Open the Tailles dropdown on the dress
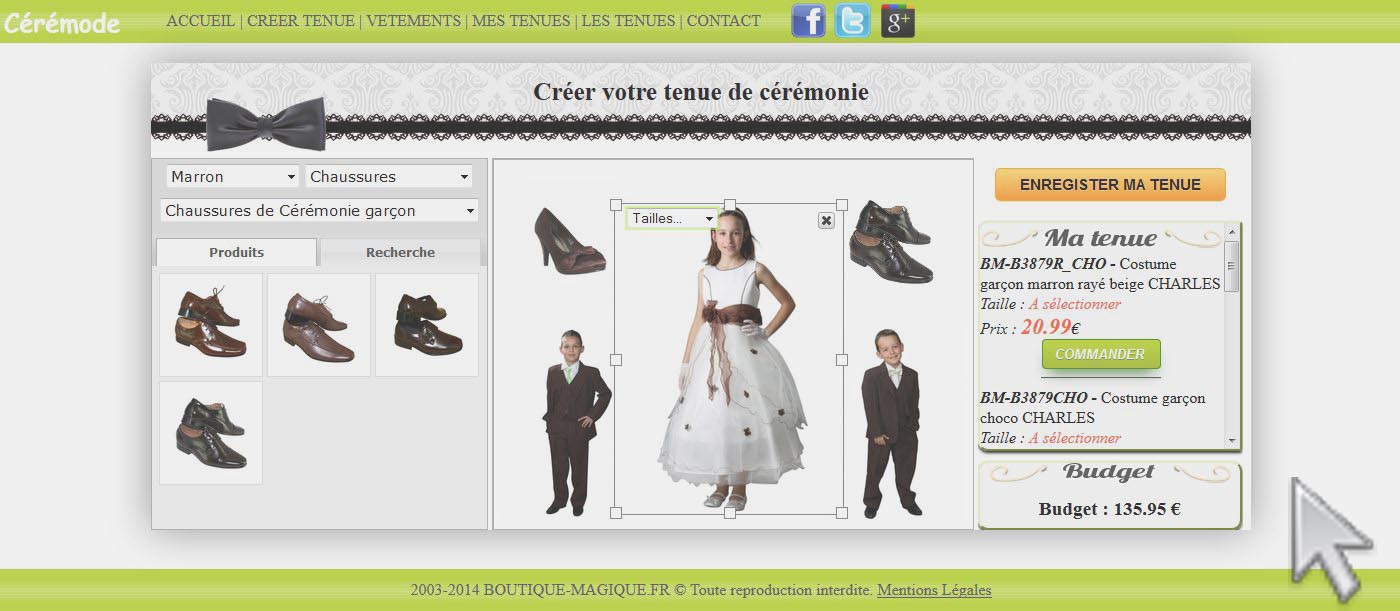 (671, 217)
